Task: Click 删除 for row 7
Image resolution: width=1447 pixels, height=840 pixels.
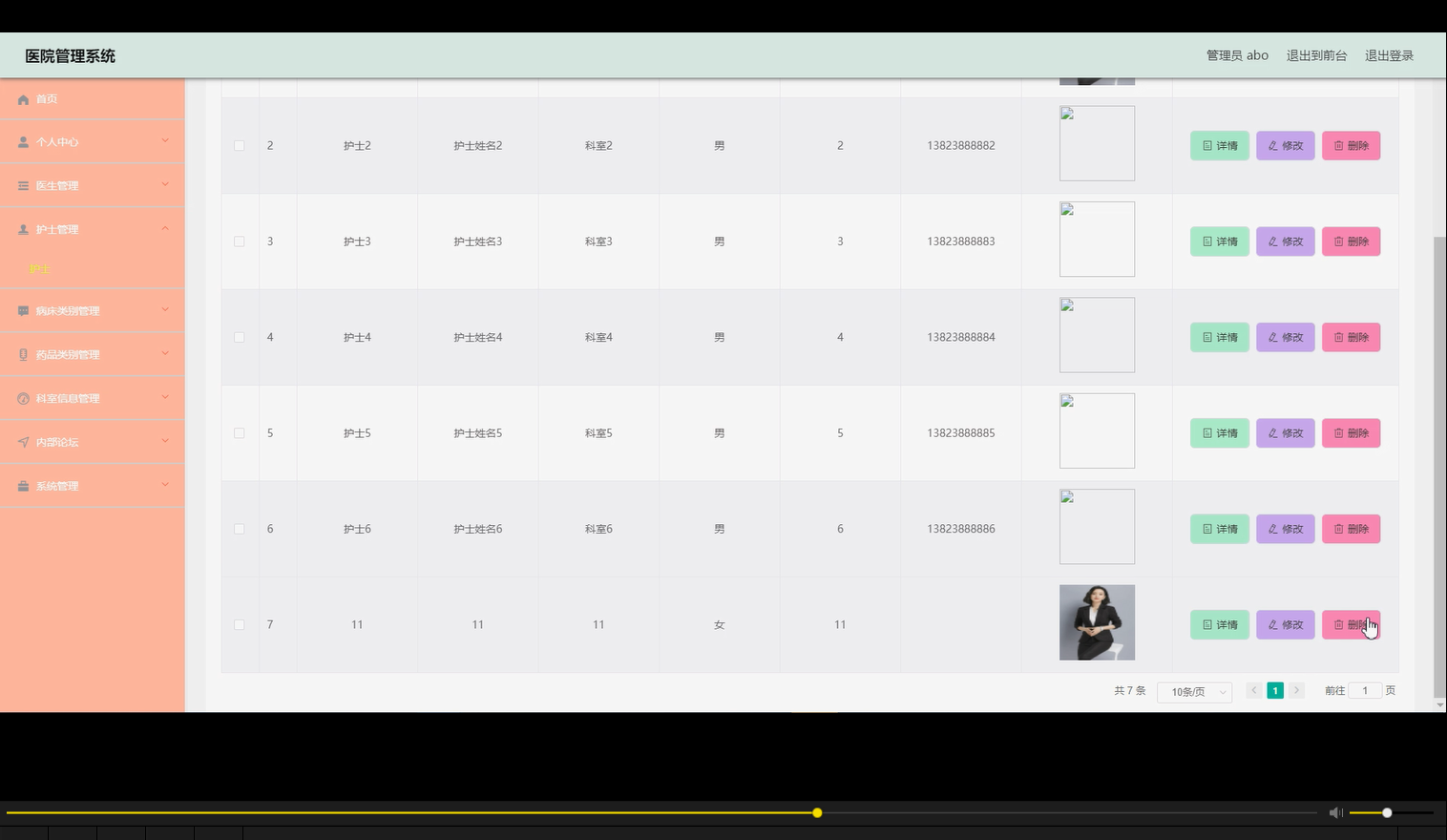Action: 1351,625
